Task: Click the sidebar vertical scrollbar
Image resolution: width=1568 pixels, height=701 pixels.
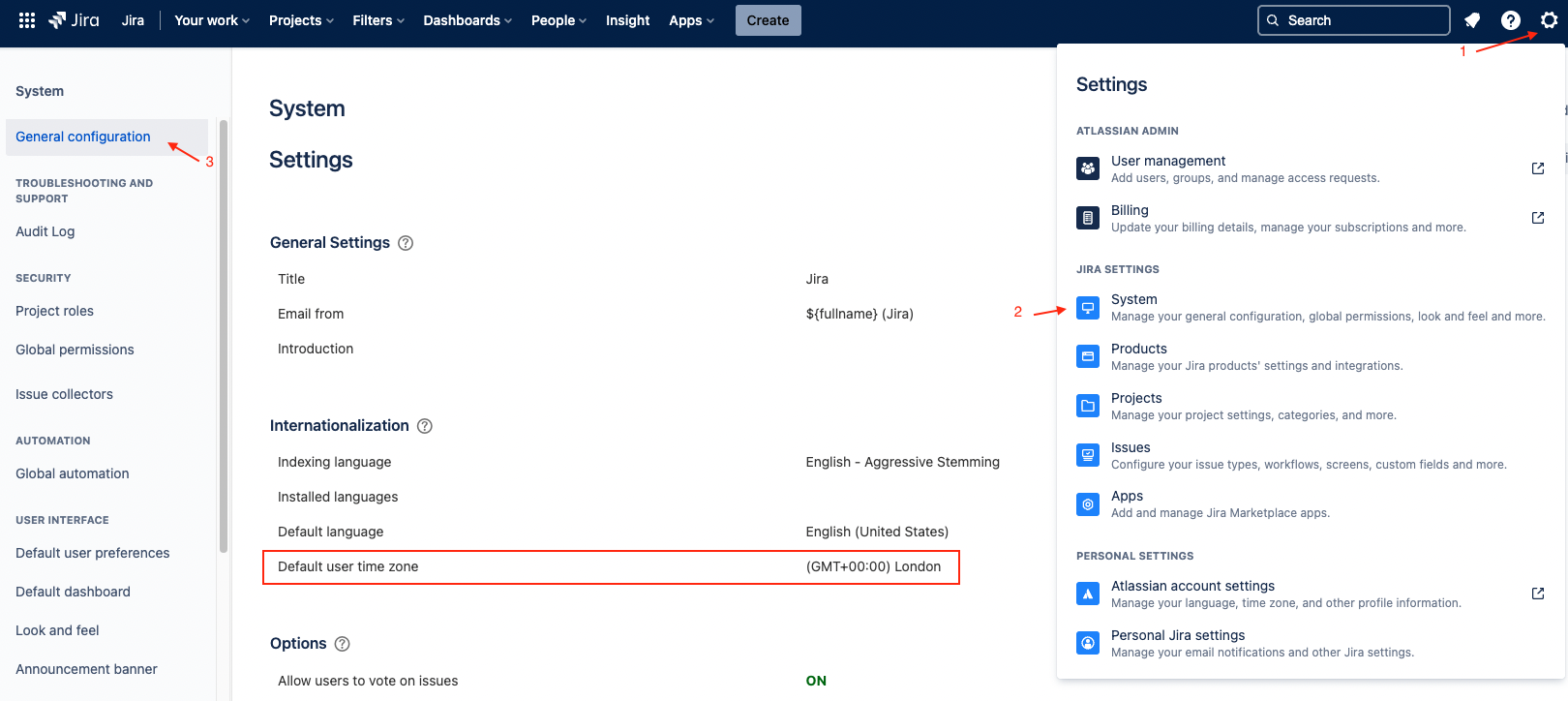Action: (224, 336)
